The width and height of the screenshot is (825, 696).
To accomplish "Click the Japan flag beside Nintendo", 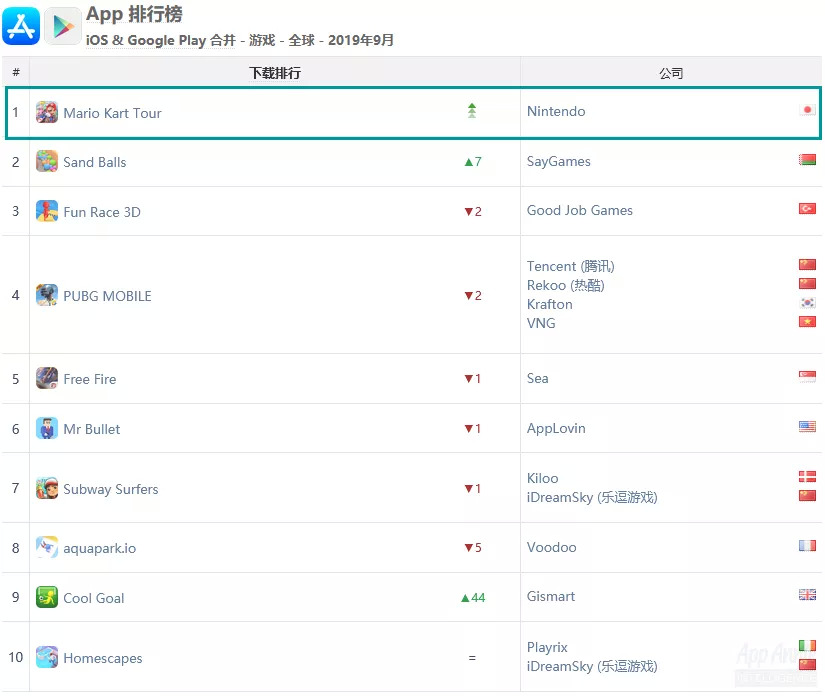I will pyautogui.click(x=807, y=111).
